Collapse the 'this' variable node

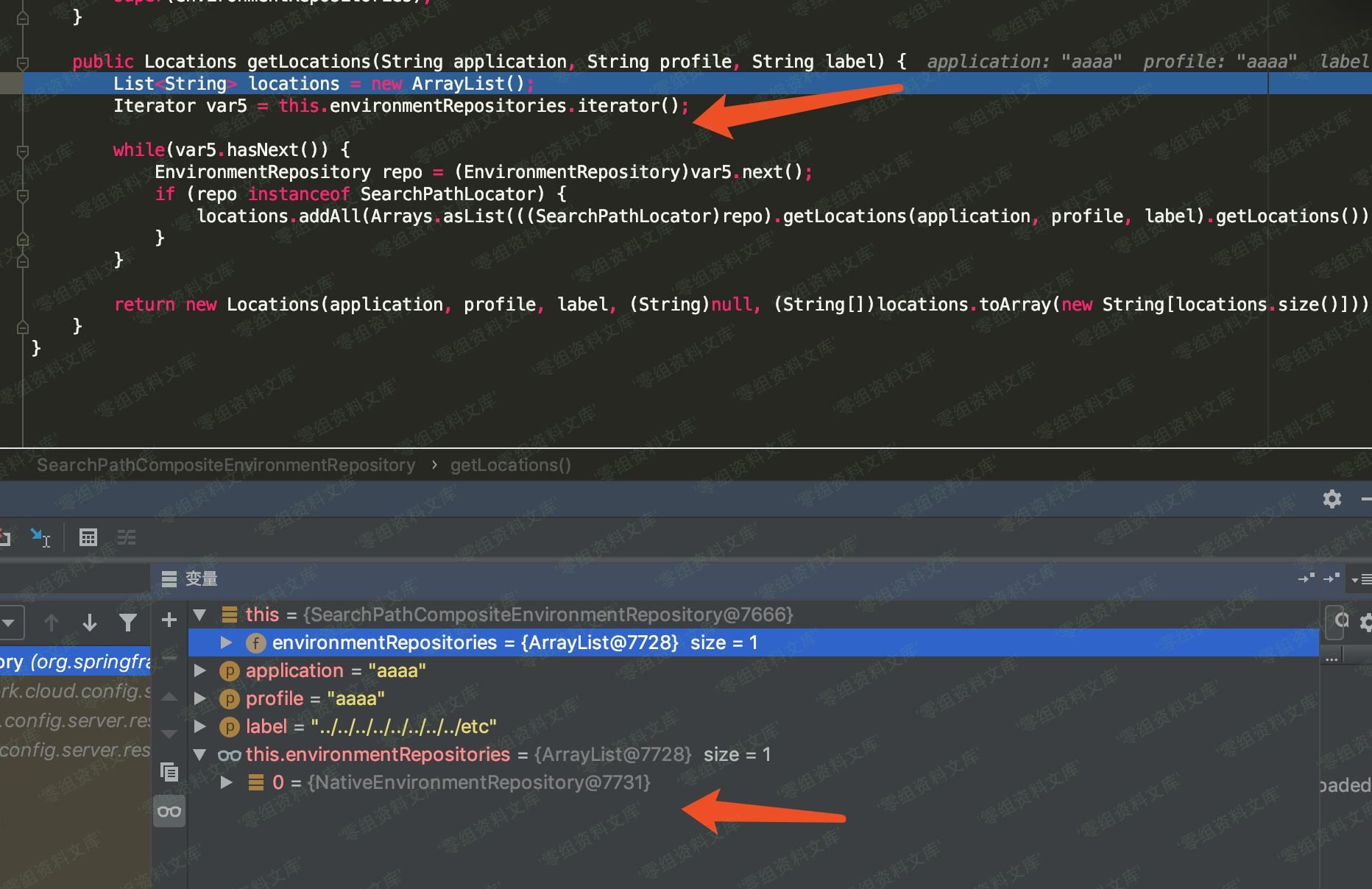199,614
